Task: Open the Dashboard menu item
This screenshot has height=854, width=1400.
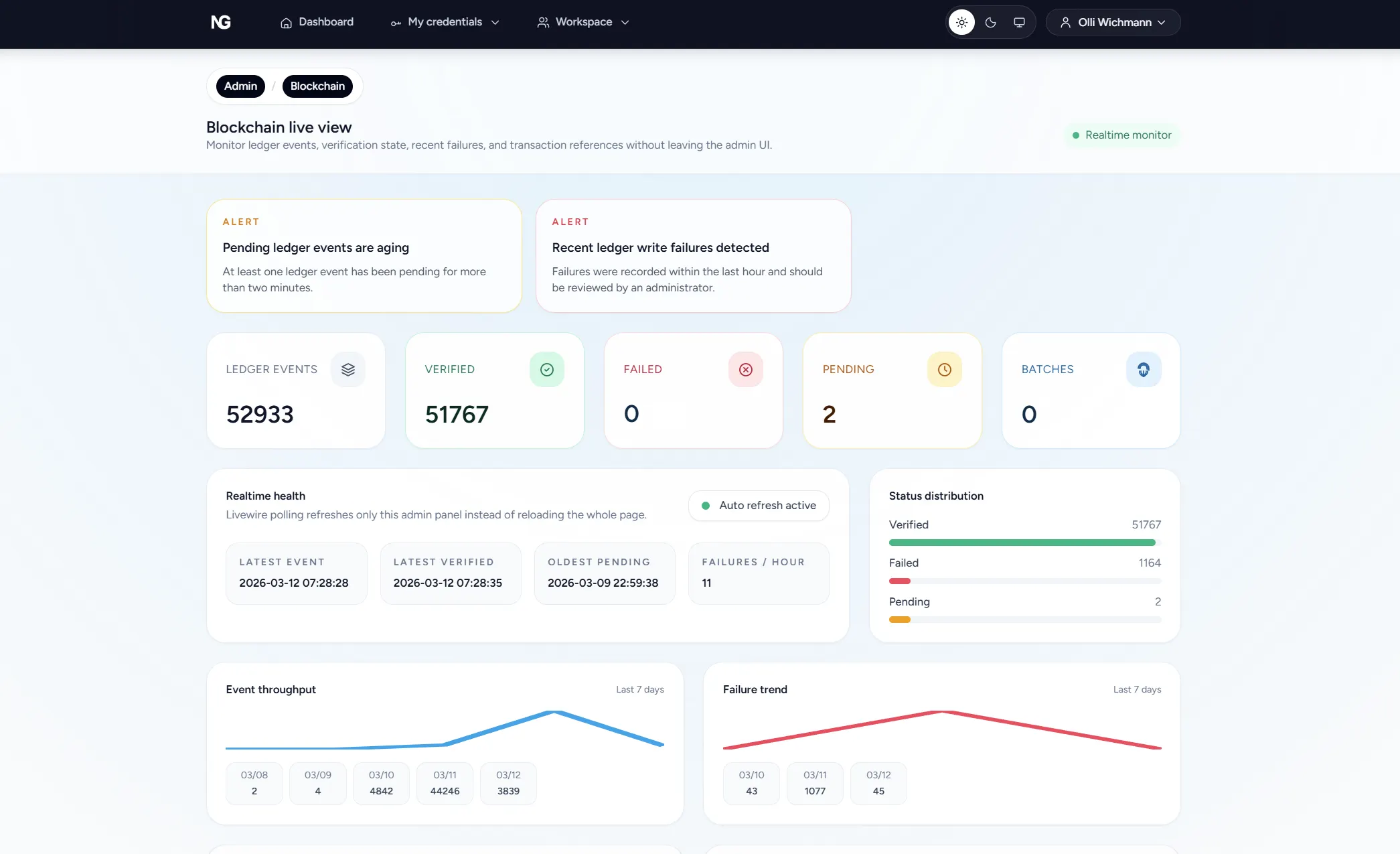Action: 317,22
